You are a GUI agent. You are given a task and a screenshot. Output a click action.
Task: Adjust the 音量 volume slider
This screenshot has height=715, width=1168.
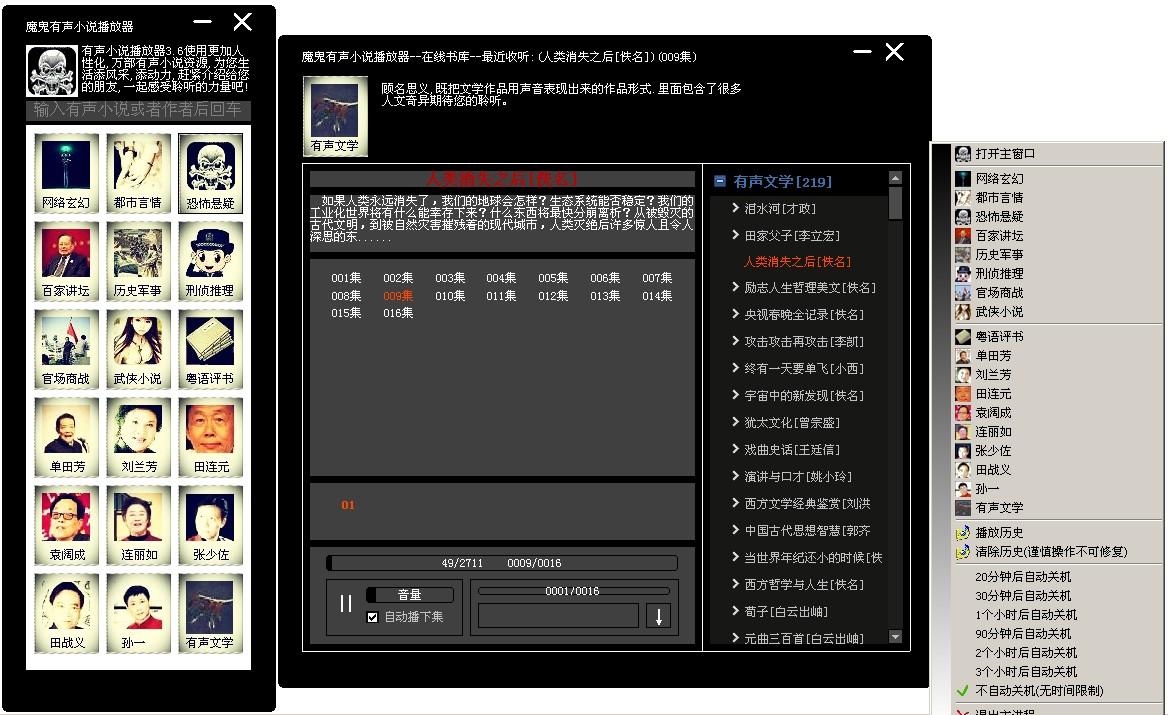coord(410,594)
